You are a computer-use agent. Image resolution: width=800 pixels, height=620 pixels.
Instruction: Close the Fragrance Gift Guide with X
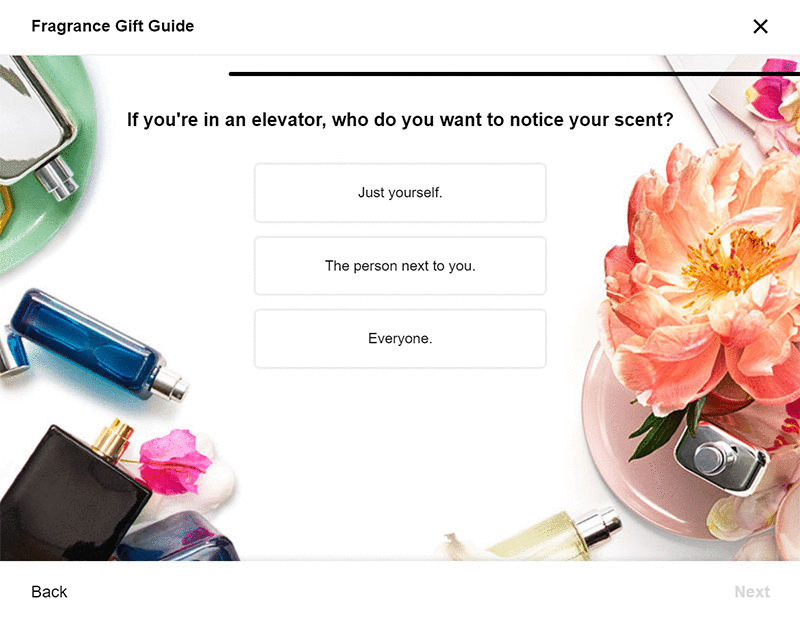click(760, 26)
